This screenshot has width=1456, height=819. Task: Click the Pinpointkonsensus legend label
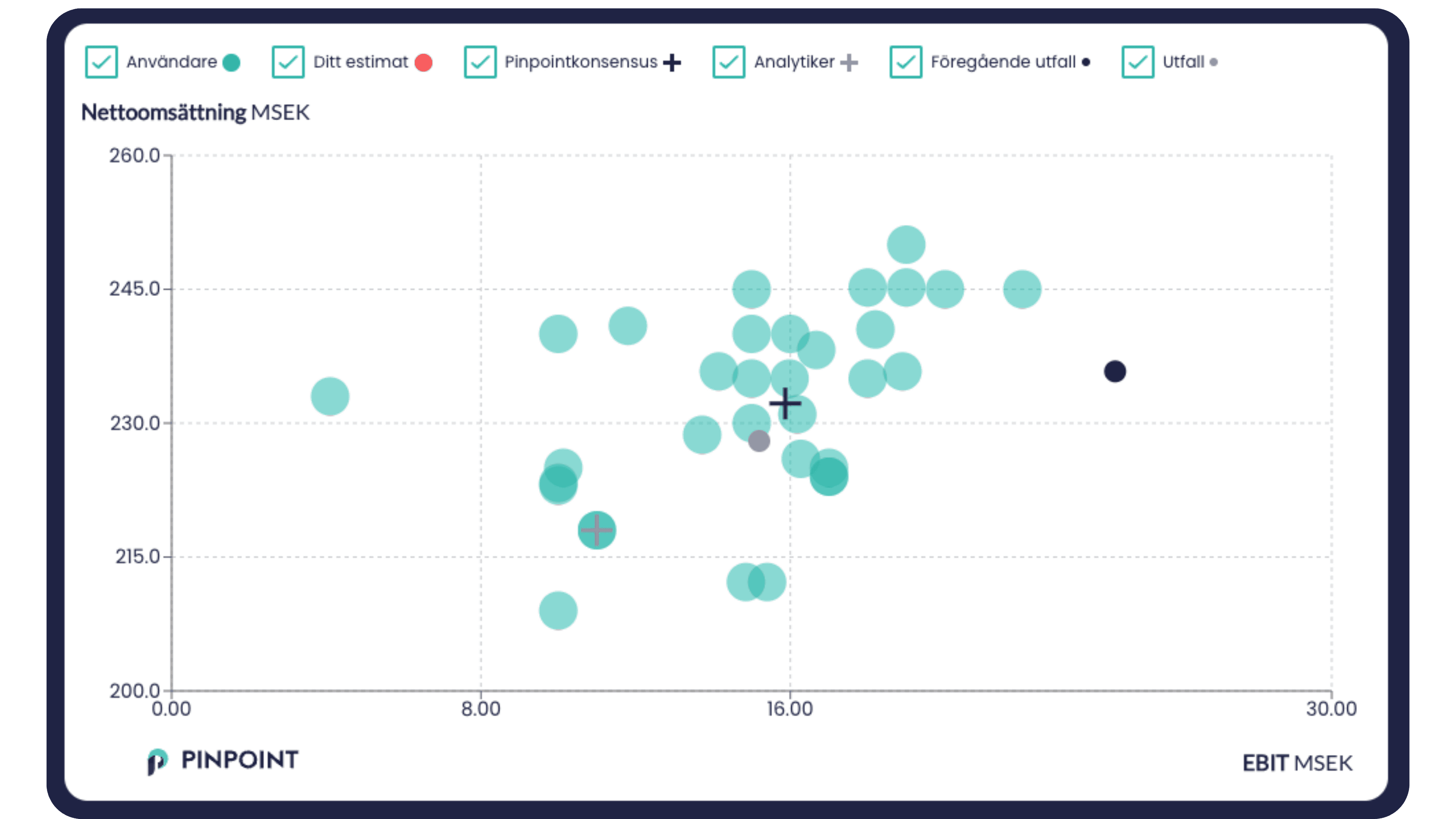(581, 61)
